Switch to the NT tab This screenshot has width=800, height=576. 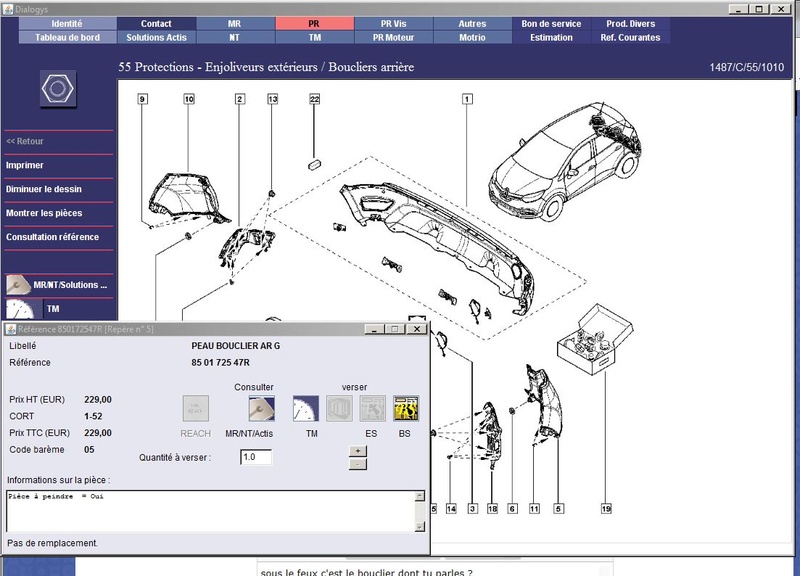pos(235,37)
